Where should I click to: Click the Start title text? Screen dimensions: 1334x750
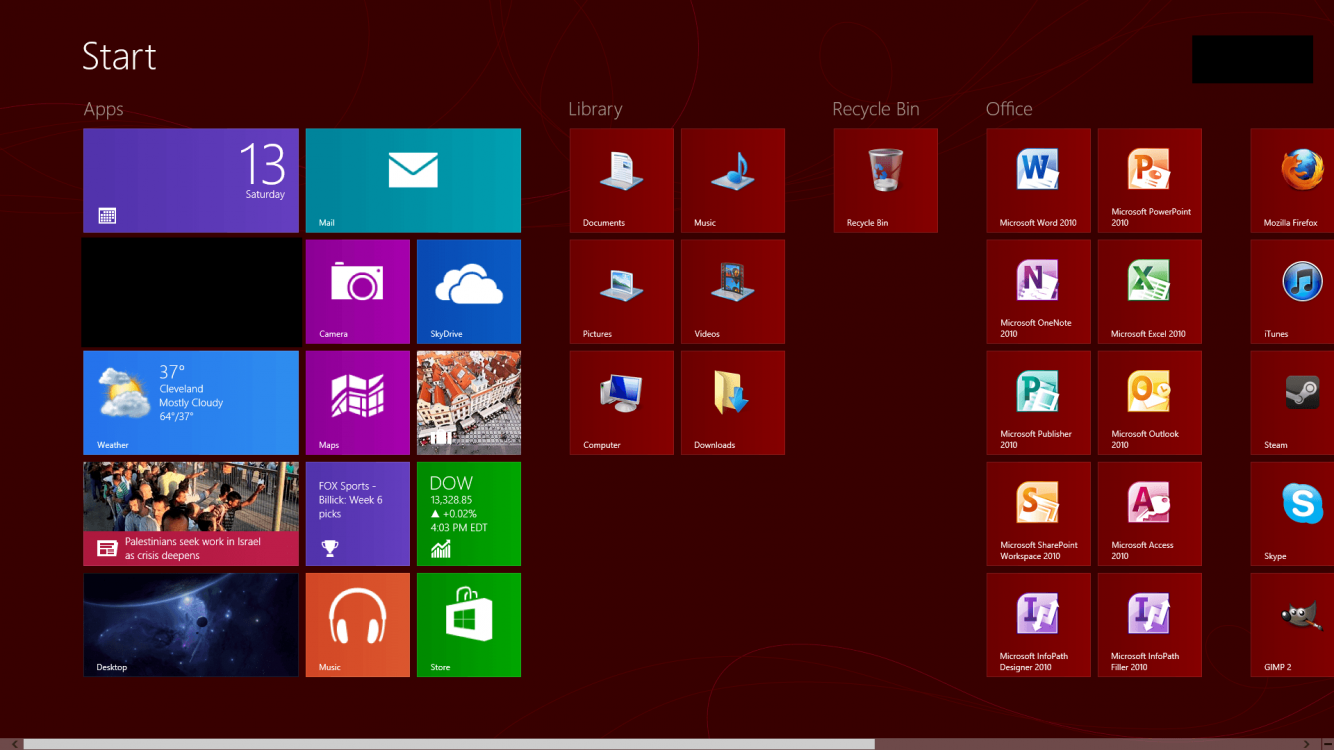point(119,56)
